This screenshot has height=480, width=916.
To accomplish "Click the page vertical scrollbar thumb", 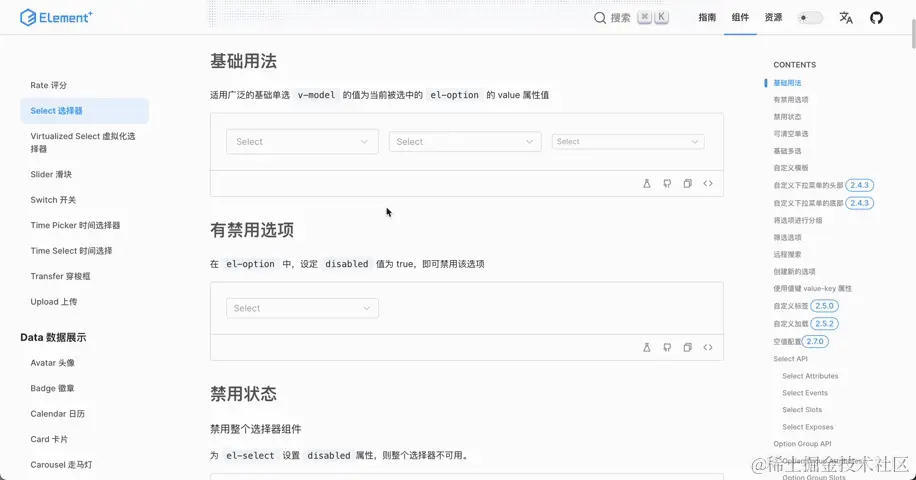I will [913, 34].
